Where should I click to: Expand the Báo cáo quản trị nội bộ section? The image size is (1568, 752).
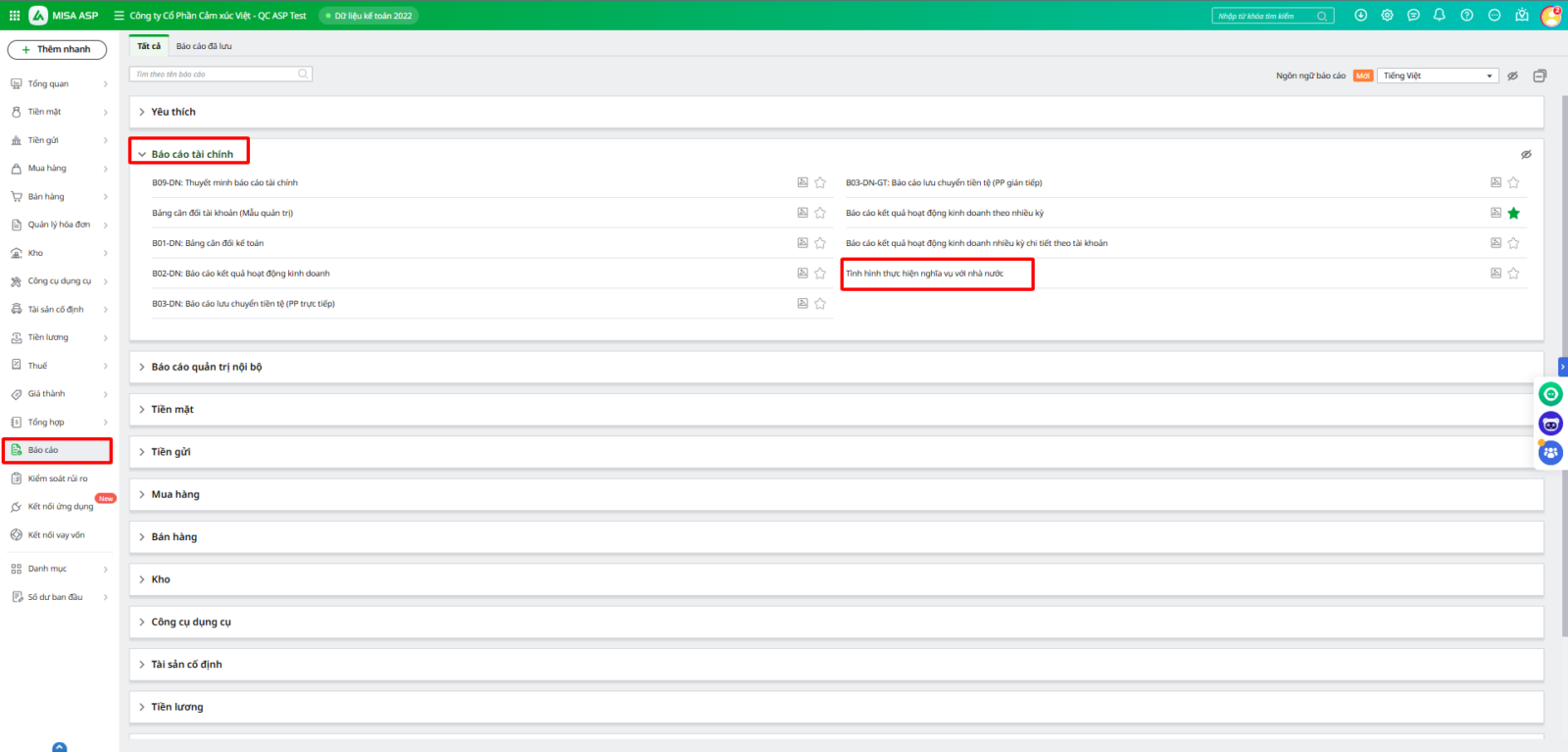206,367
